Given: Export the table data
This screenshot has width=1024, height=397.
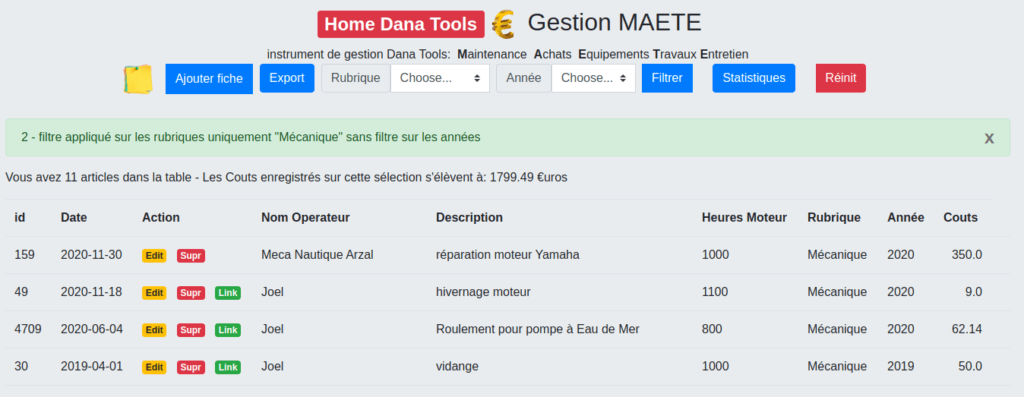Looking at the screenshot, I should tap(287, 78).
